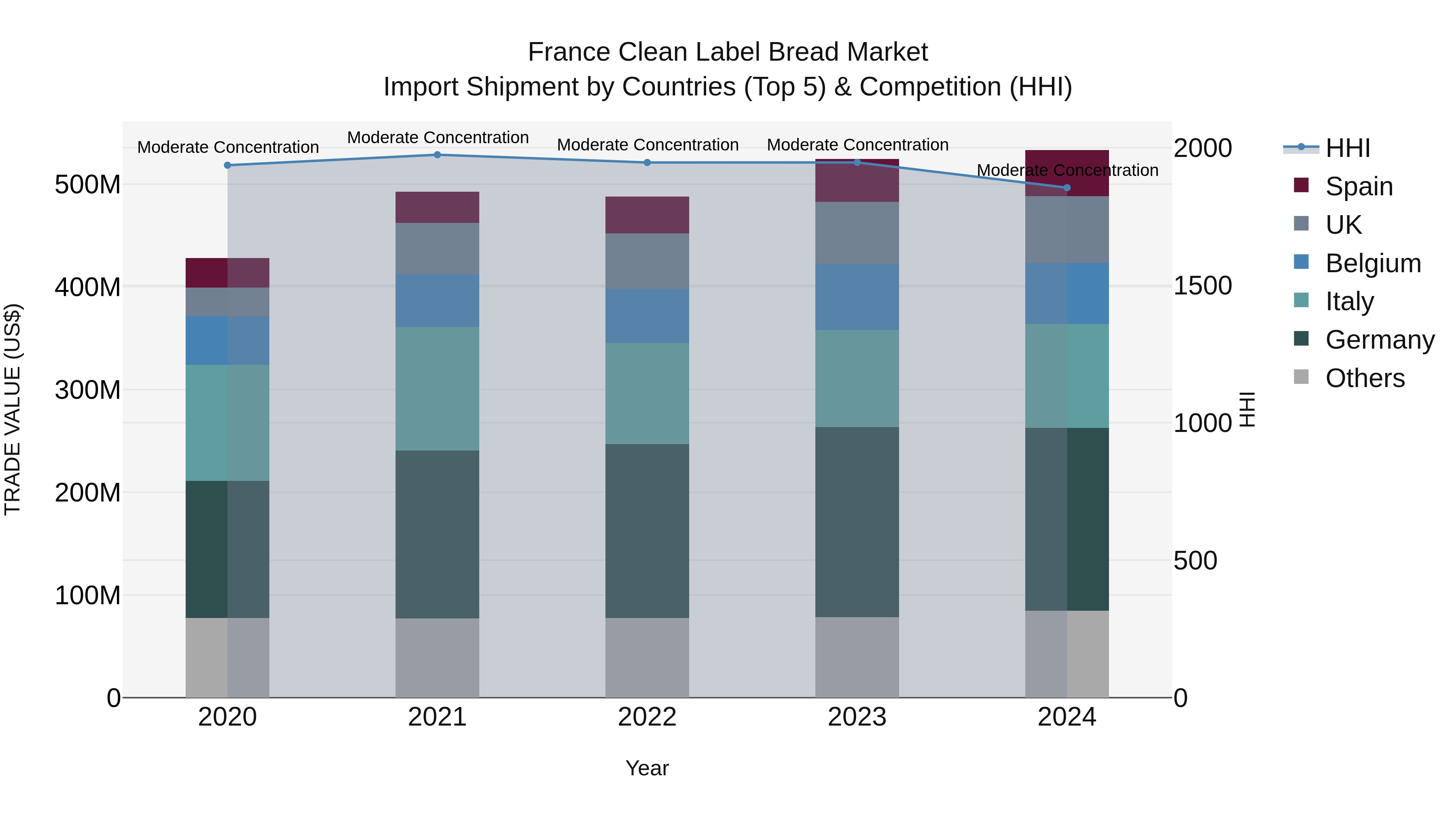This screenshot has height=819, width=1456.
Task: Click the 2000 HHI axis tick label
Action: (x=1203, y=148)
